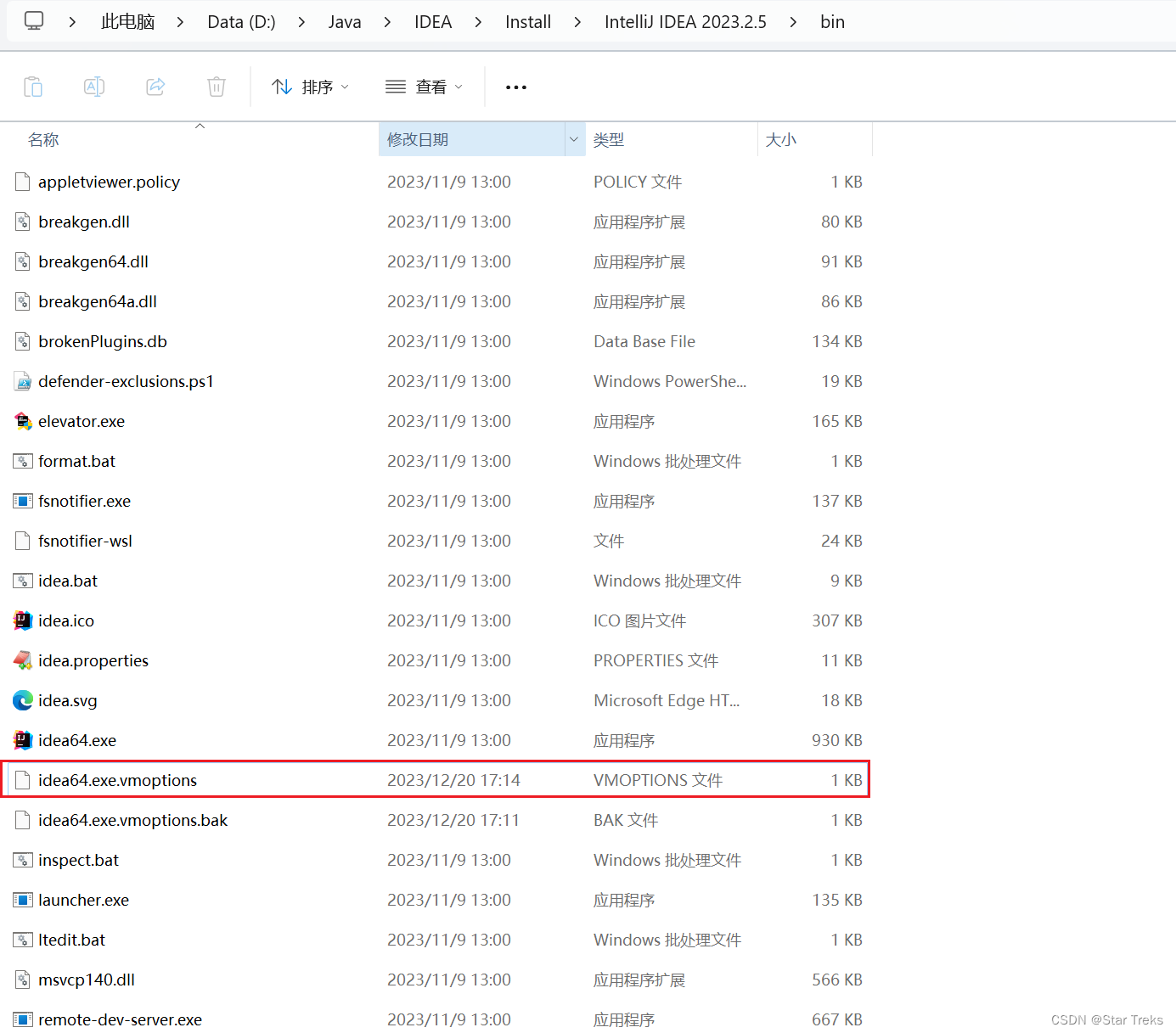Screen dimensions: 1176x1033
Task: Expand chevron after Install in breadcrumb
Action: [x=577, y=21]
